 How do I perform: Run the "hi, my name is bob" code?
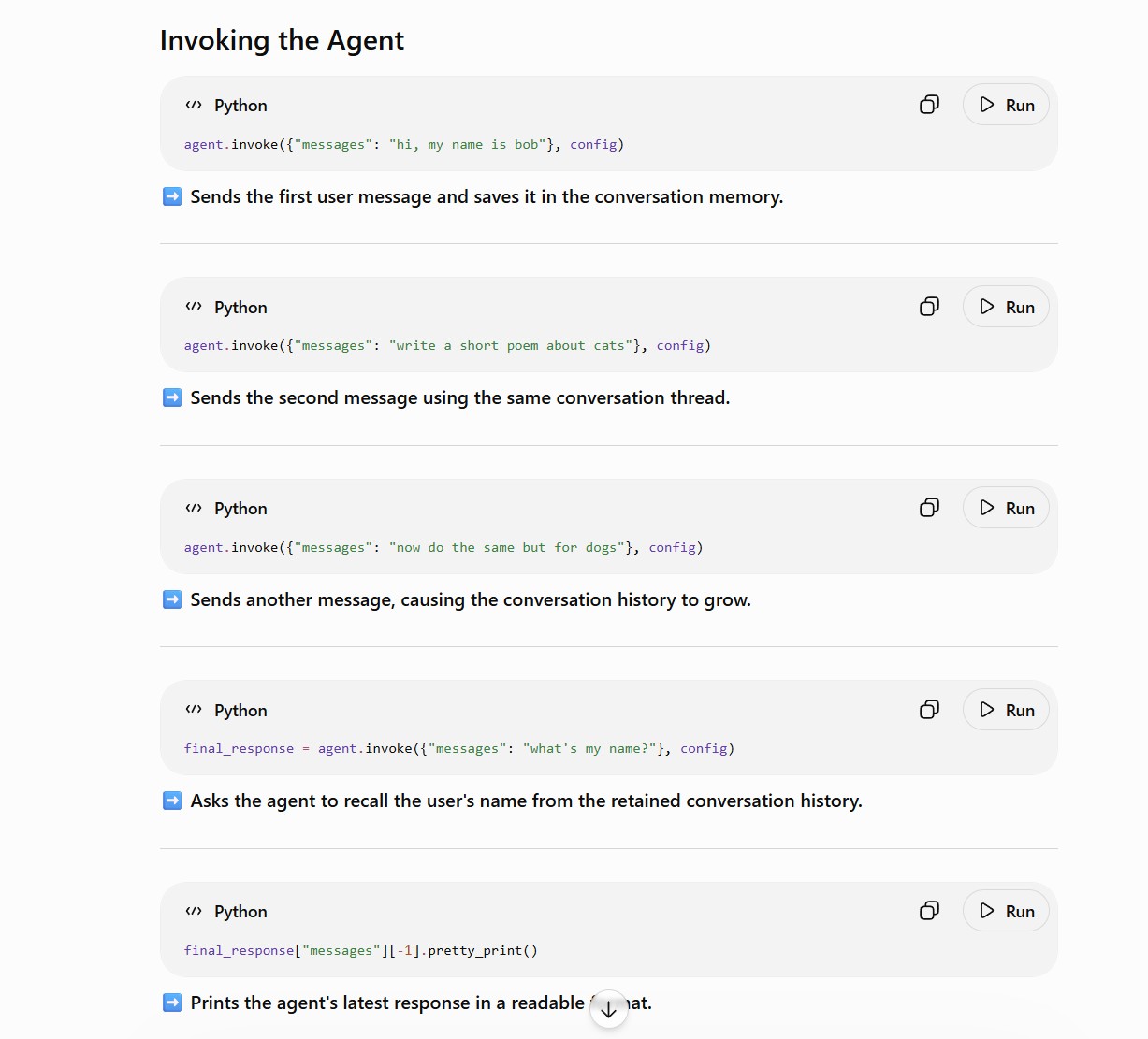pos(1006,105)
